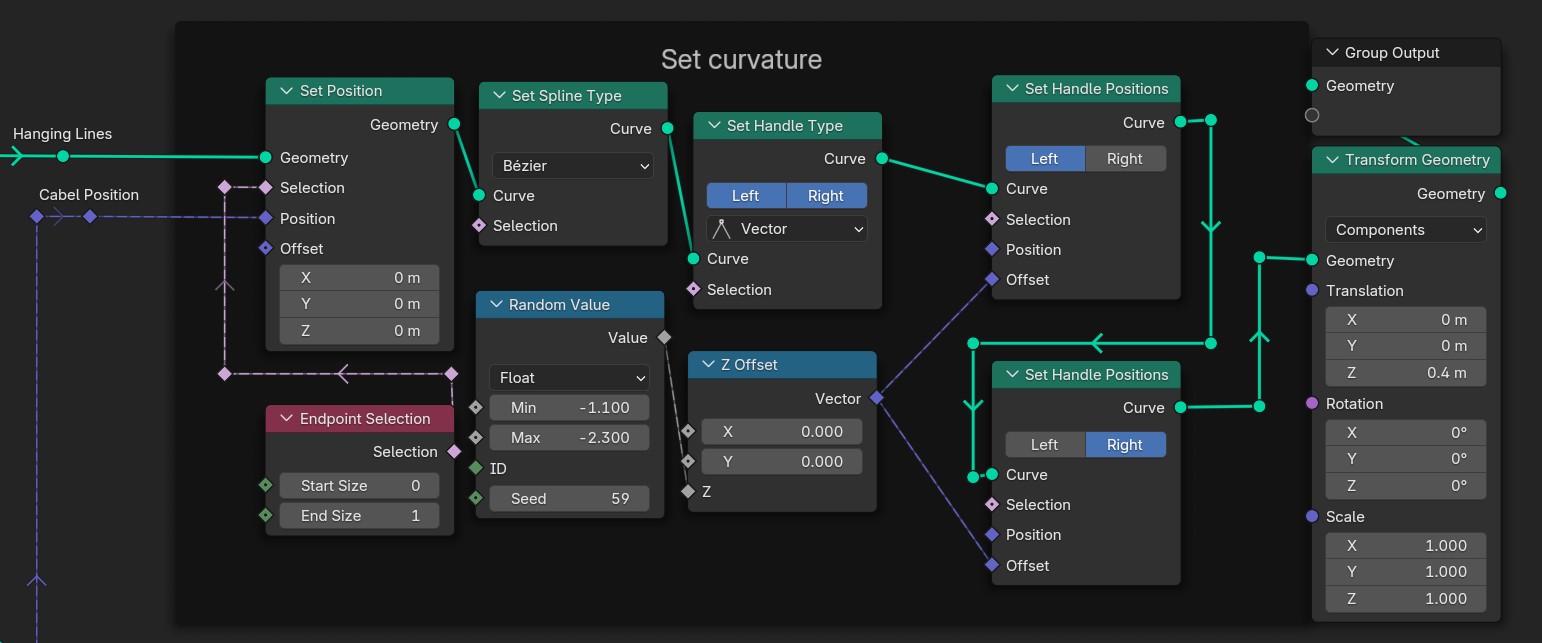Screen dimensions: 1542x643
Task: Click Rotation socket of Transform Geometry
Action: coord(1312,403)
